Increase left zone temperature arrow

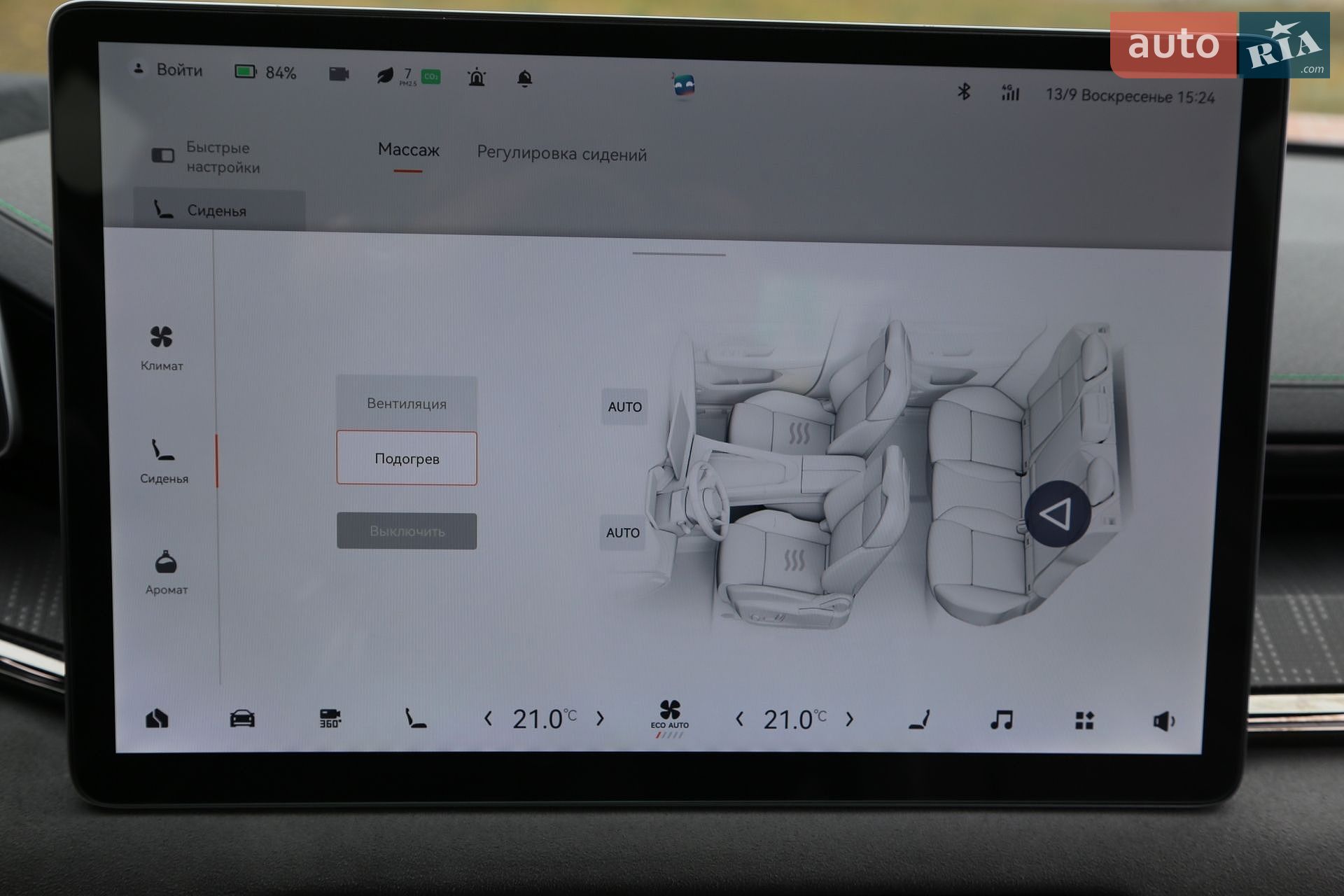pyautogui.click(x=600, y=718)
